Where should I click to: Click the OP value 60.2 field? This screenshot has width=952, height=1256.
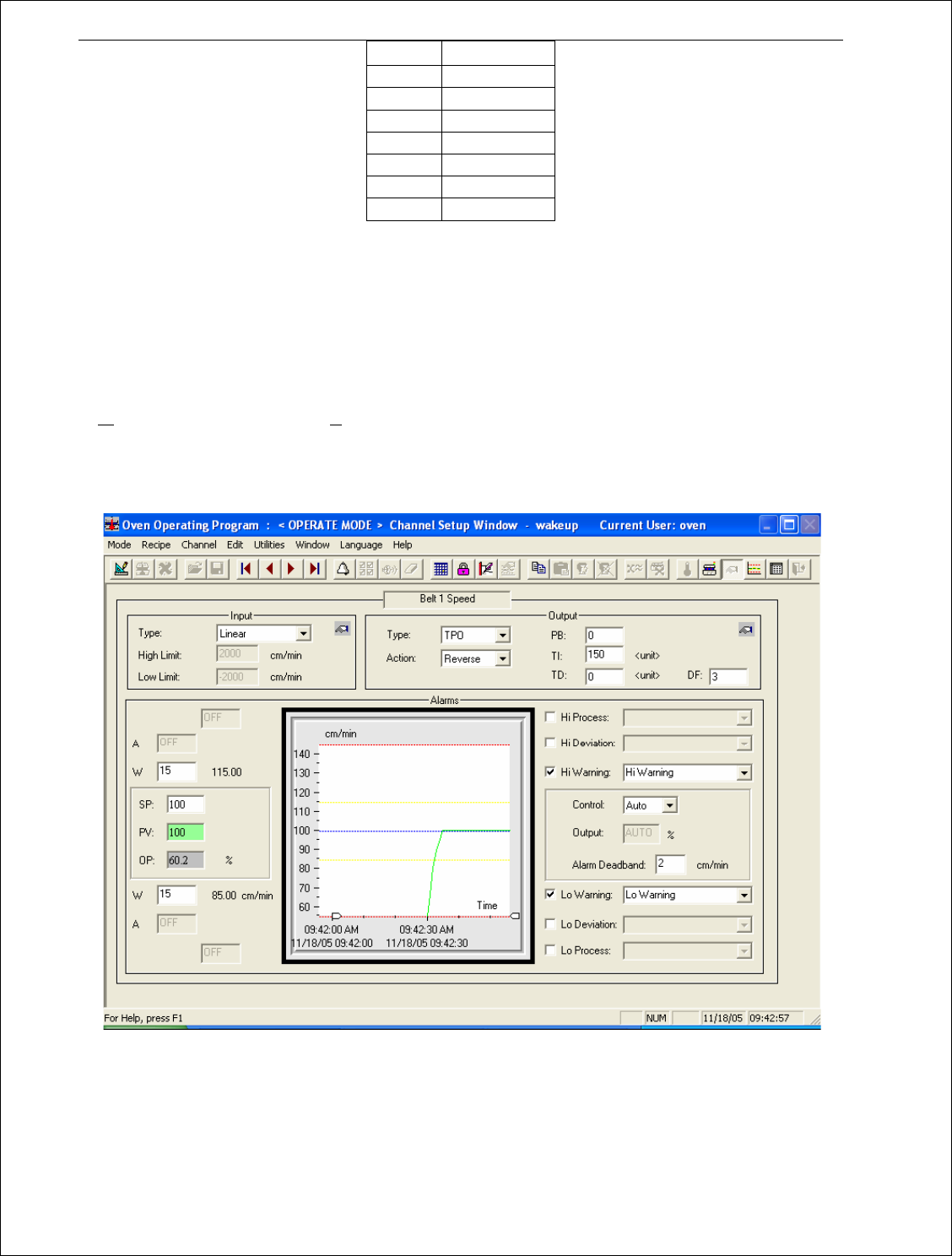[x=186, y=860]
